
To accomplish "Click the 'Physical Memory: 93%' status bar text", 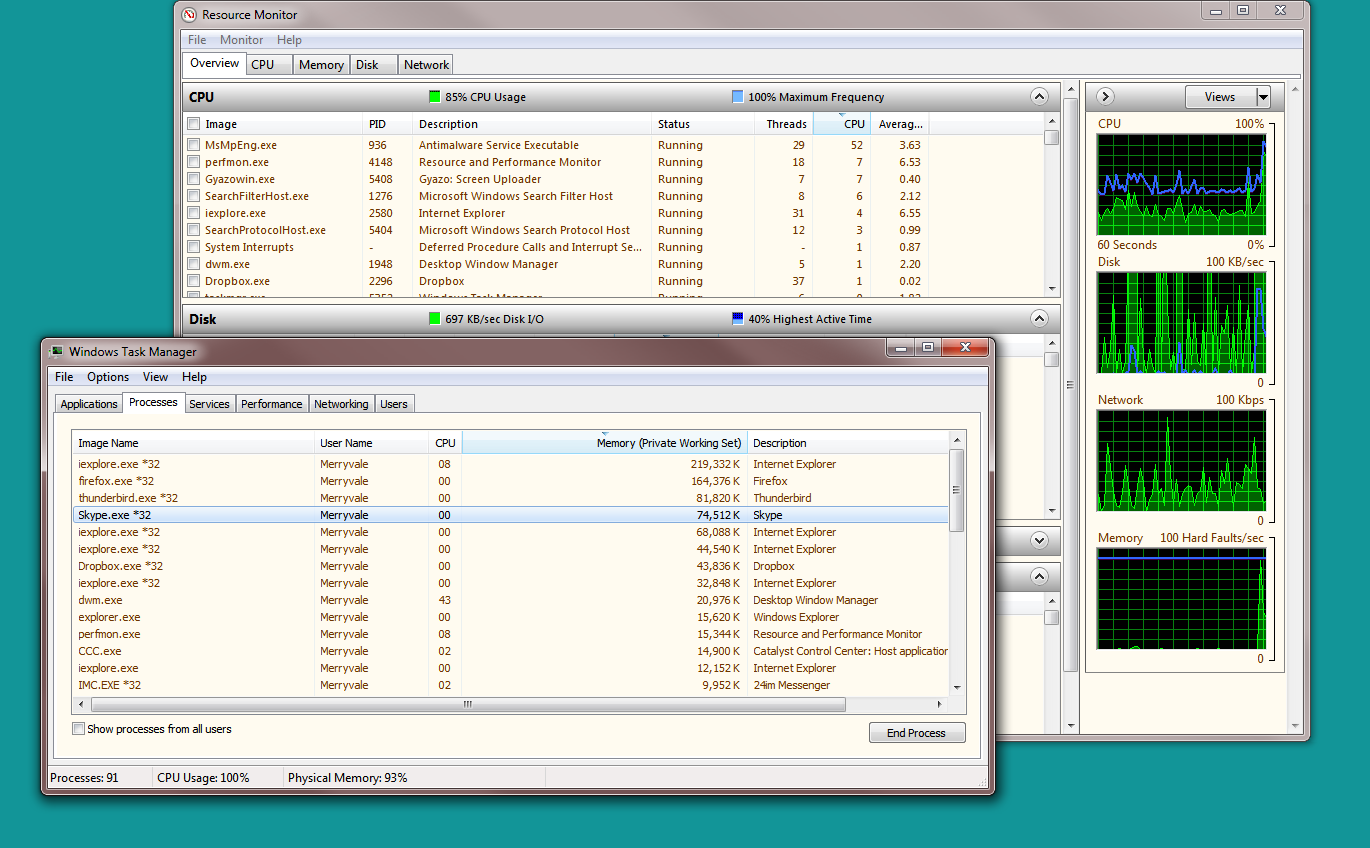I will tap(347, 778).
